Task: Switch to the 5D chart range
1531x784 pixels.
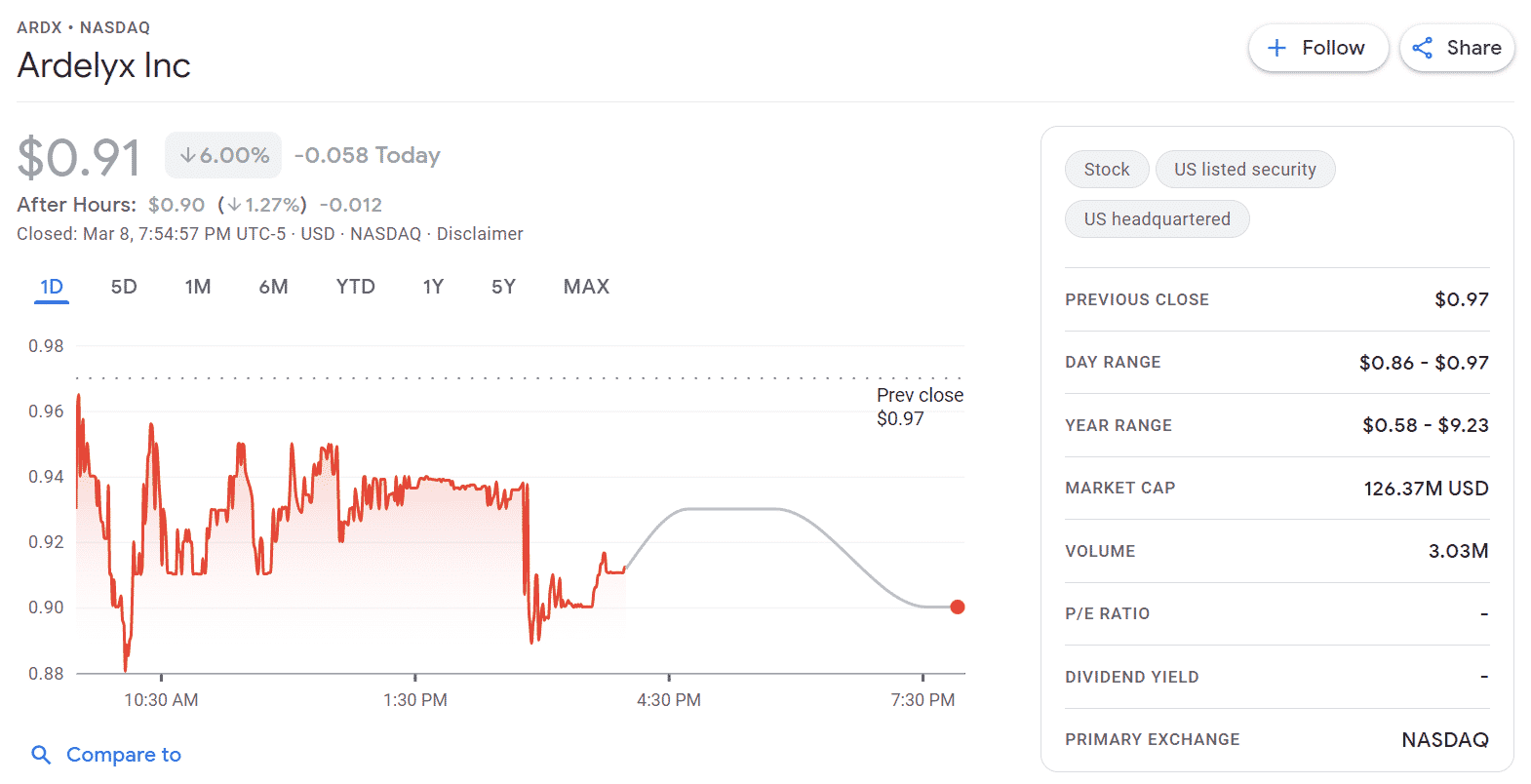Action: pyautogui.click(x=124, y=287)
